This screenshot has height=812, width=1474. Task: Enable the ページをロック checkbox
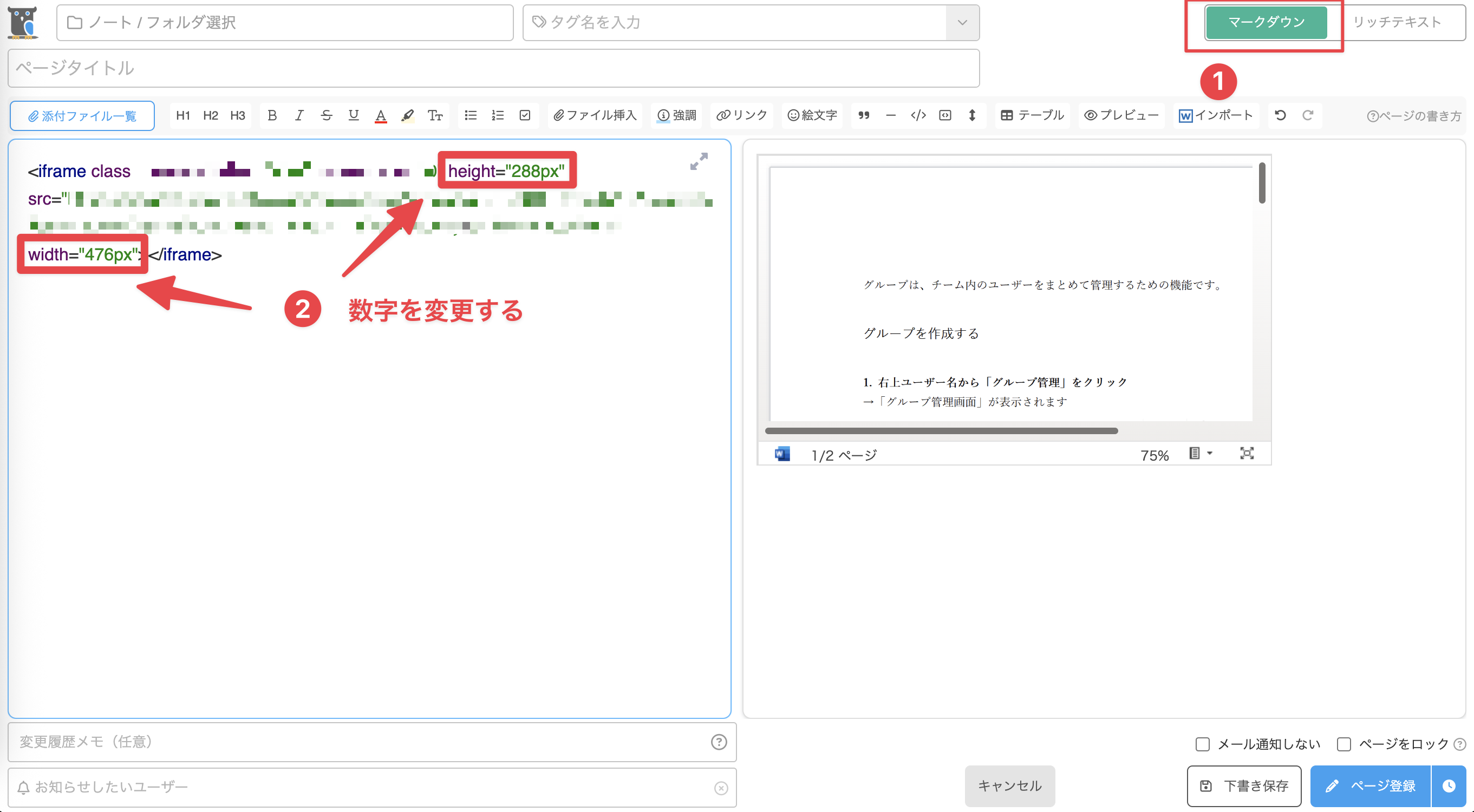1344,743
